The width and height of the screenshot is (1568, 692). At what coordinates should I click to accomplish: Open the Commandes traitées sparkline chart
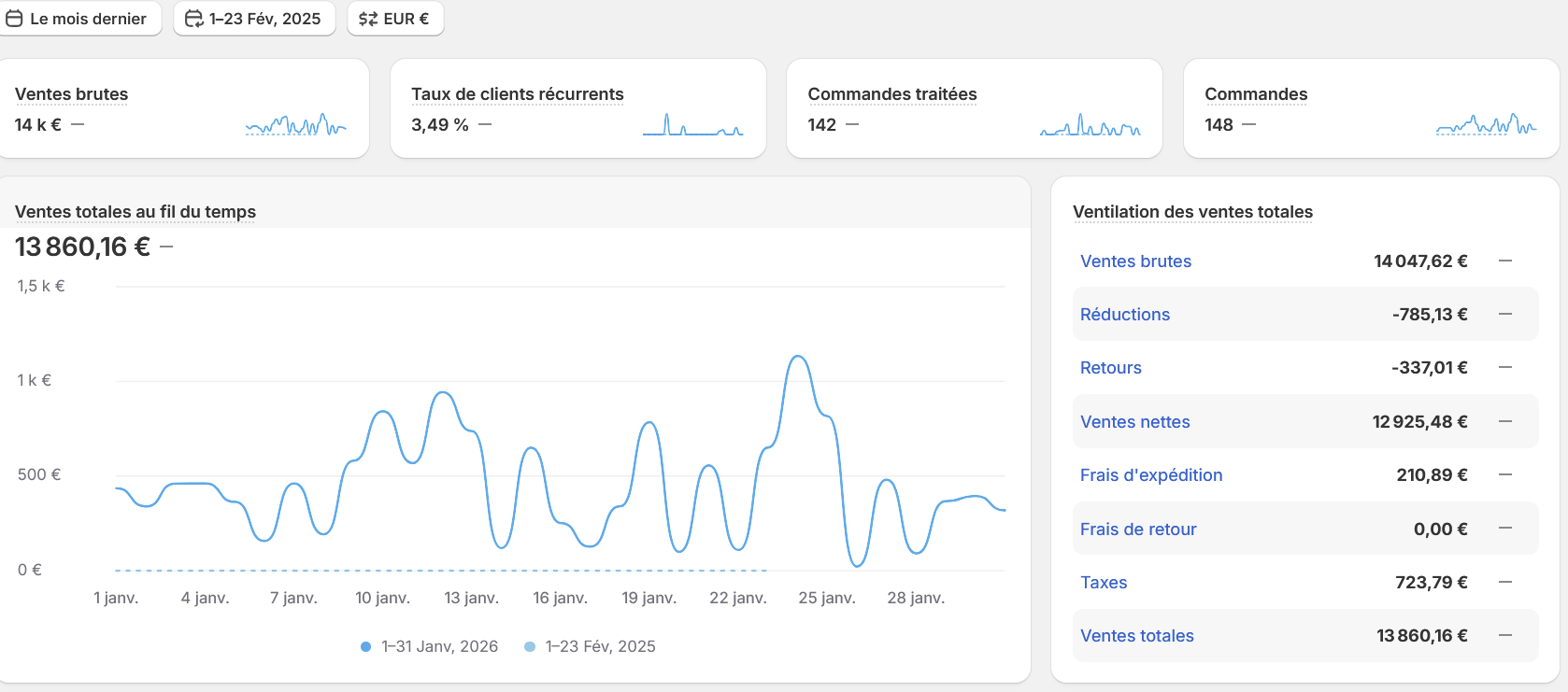[x=1090, y=125]
